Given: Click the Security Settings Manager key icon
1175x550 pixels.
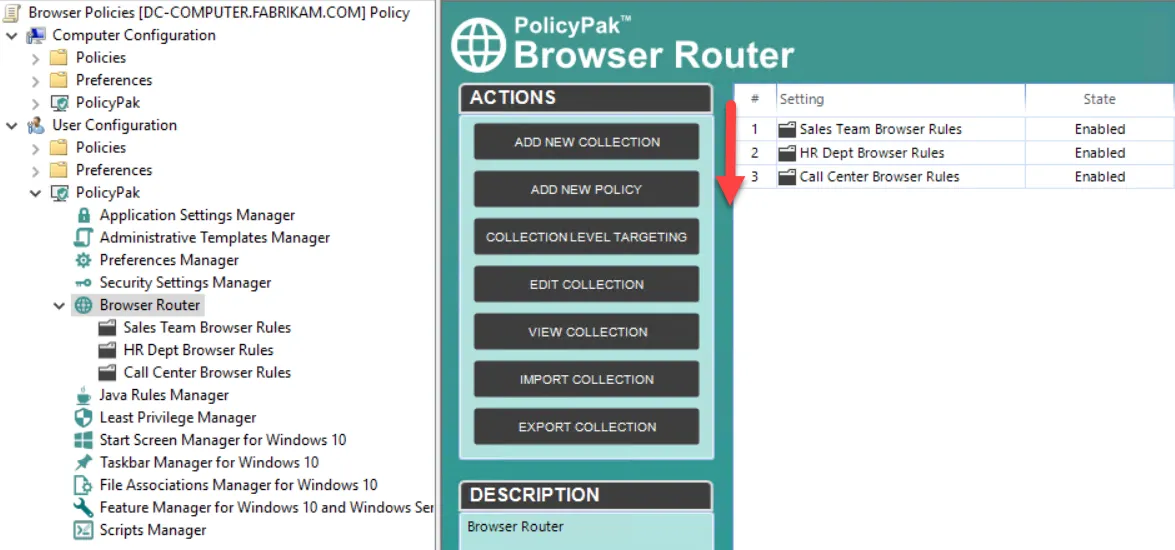Looking at the screenshot, I should point(83,282).
